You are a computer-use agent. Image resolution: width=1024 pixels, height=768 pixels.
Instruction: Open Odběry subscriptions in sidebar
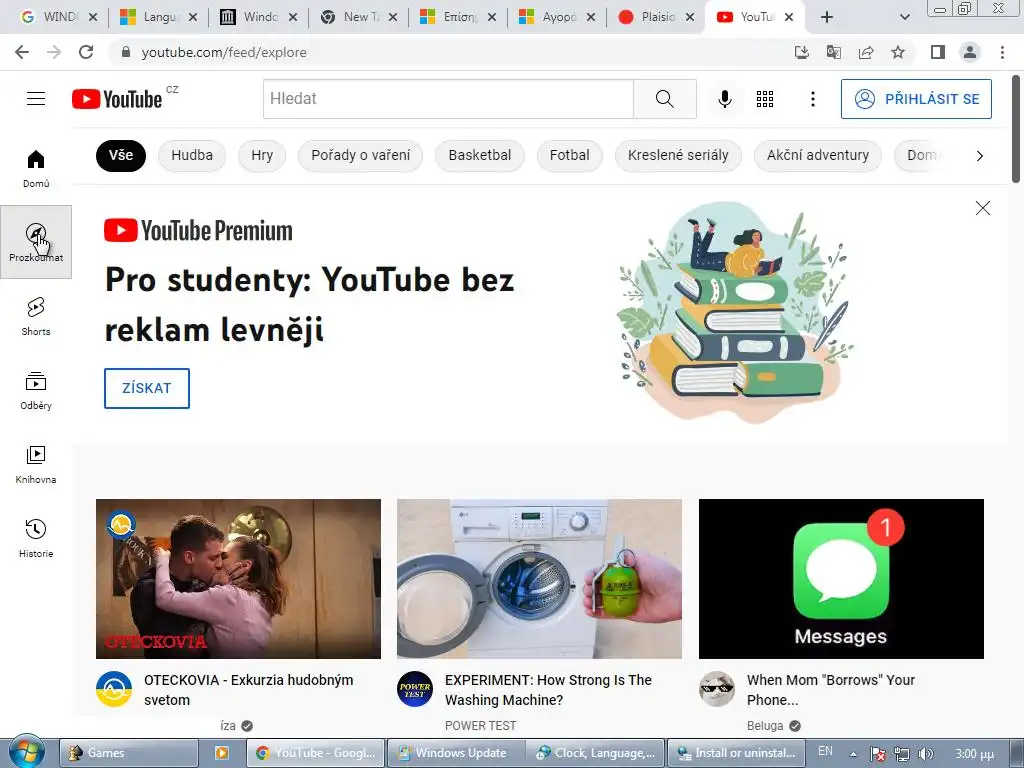pos(36,391)
